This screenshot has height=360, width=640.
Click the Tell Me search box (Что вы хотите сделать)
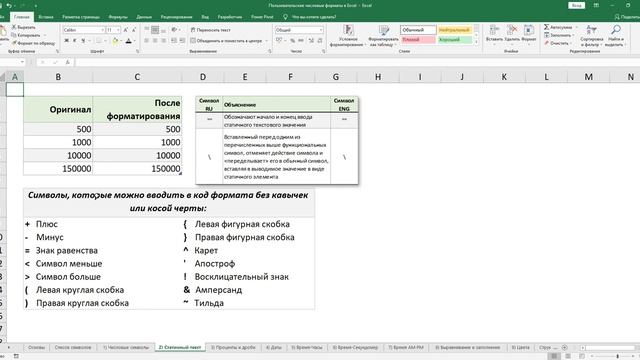coord(310,17)
